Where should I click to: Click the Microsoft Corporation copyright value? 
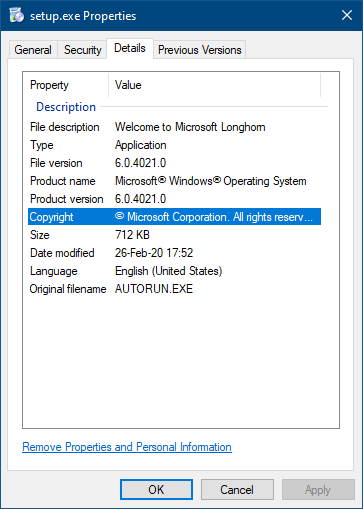click(214, 217)
